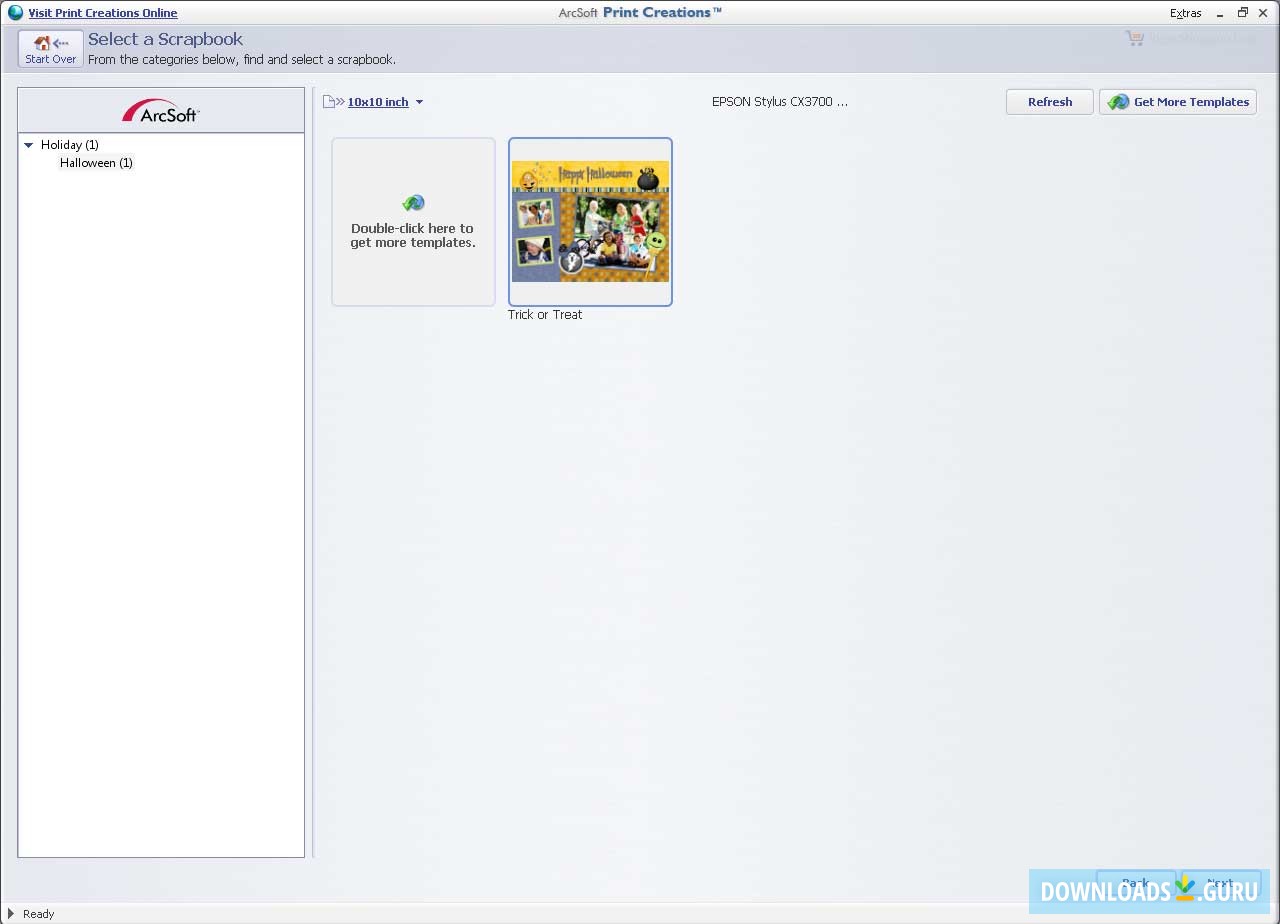Screen dimensions: 1280x924
Task: Restore down the Print Creations window
Action: coord(1243,13)
